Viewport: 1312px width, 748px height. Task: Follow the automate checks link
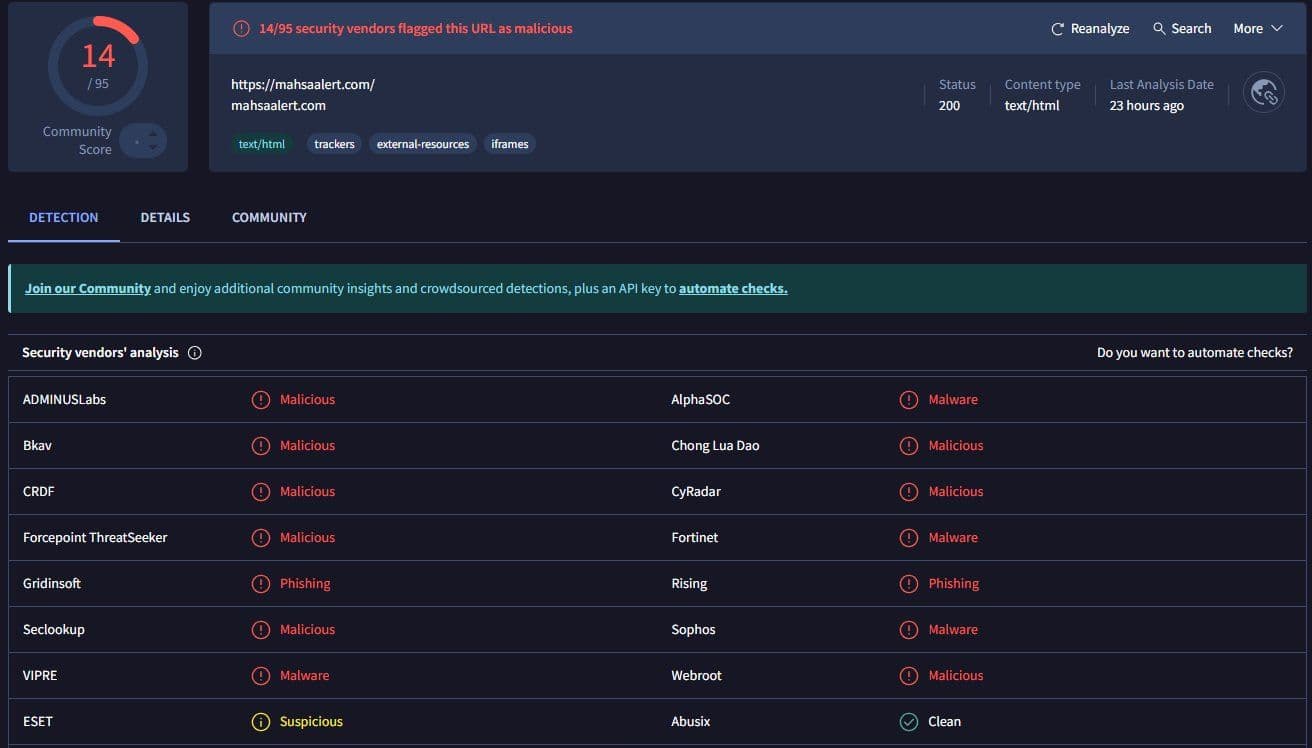point(733,289)
